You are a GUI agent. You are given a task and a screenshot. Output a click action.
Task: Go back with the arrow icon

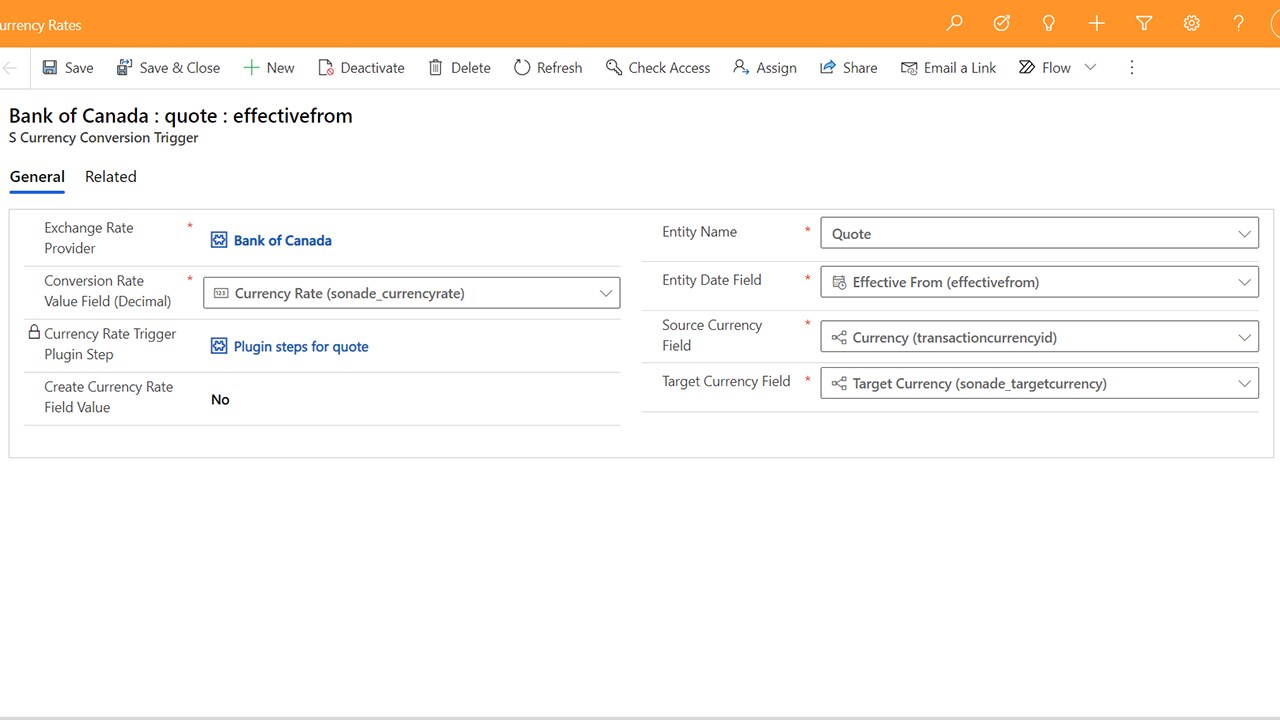[10, 68]
